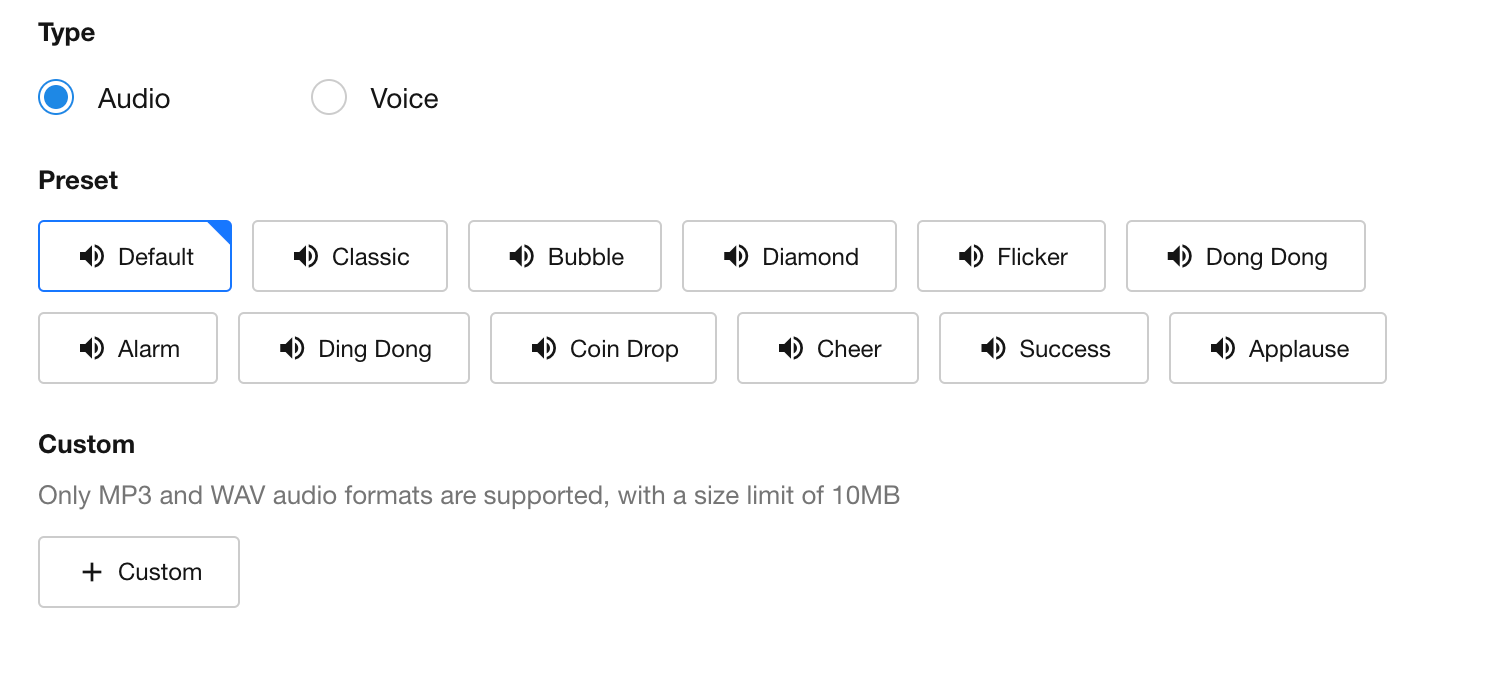
Task: Preview the Bubble sound speaker icon
Action: 522,257
